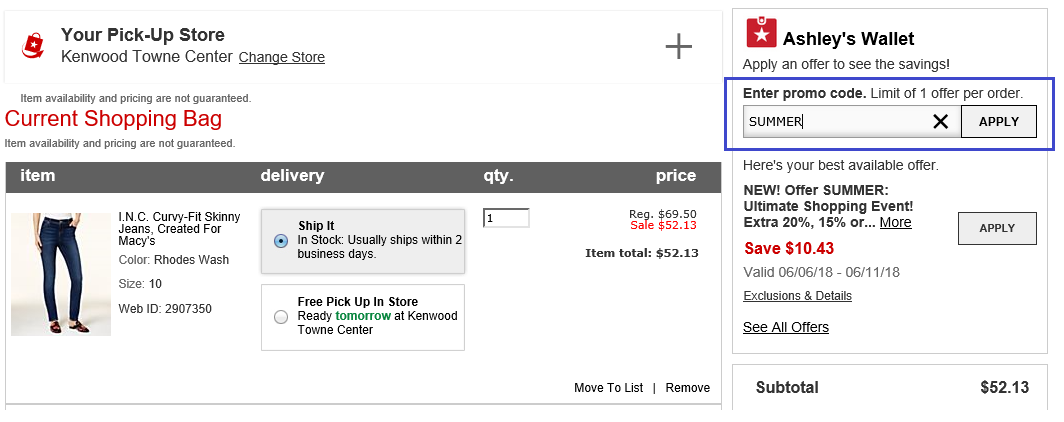This screenshot has width=1064, height=422.
Task: Click Move To List for the jeans
Action: pyautogui.click(x=608, y=388)
